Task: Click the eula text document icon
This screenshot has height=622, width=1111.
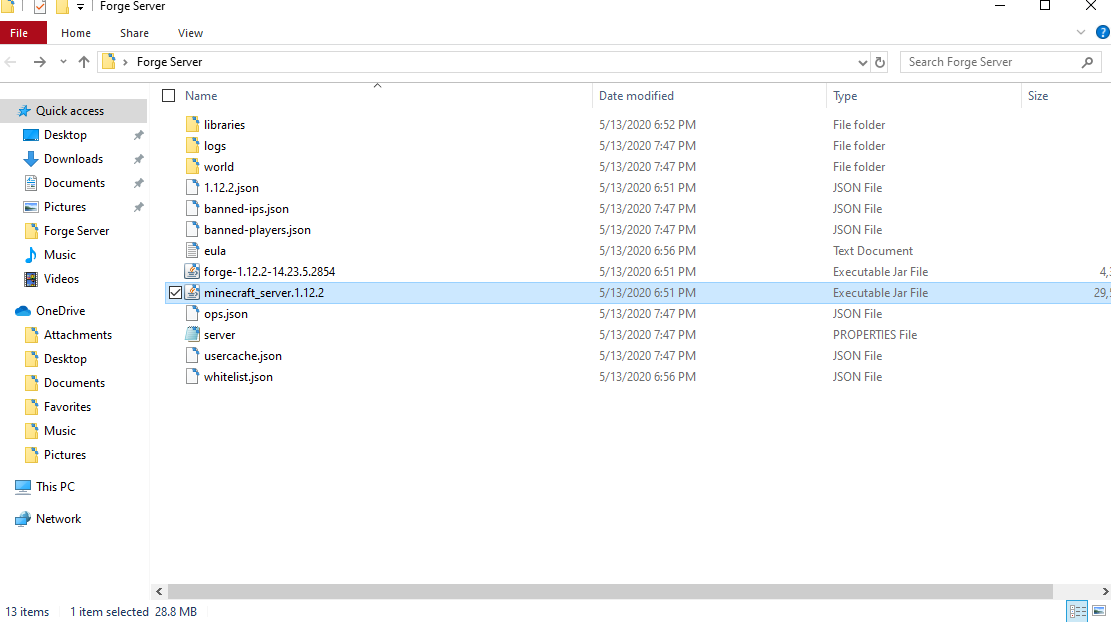Action: 192,251
